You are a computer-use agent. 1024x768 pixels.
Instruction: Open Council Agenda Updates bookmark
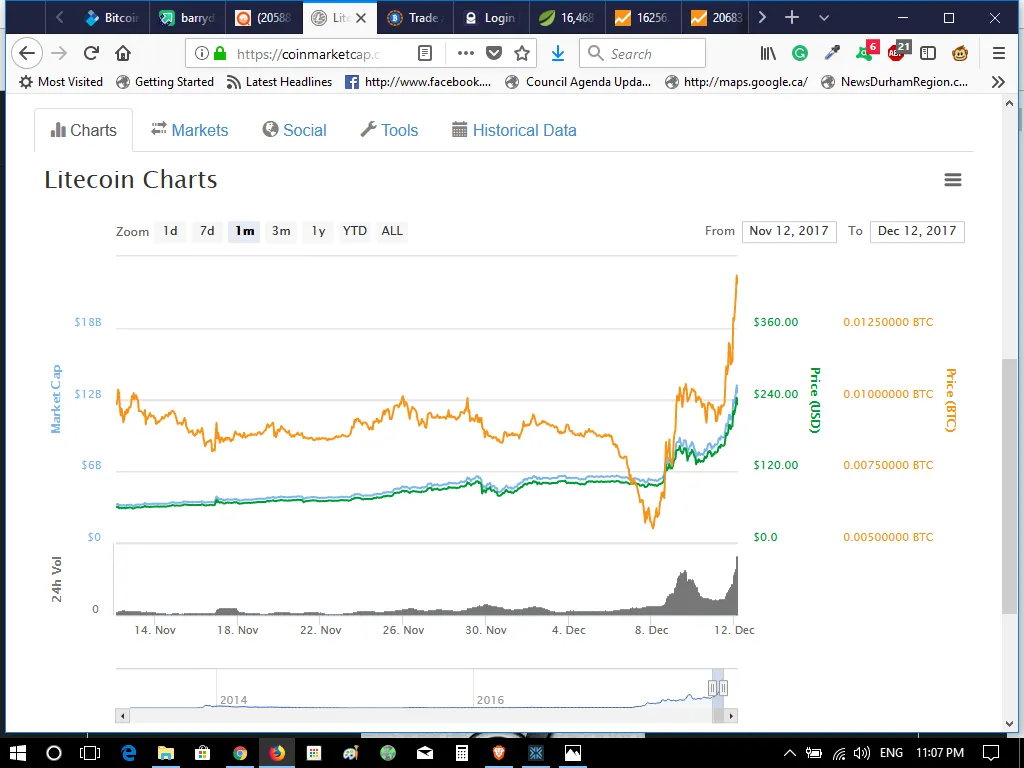click(x=578, y=82)
